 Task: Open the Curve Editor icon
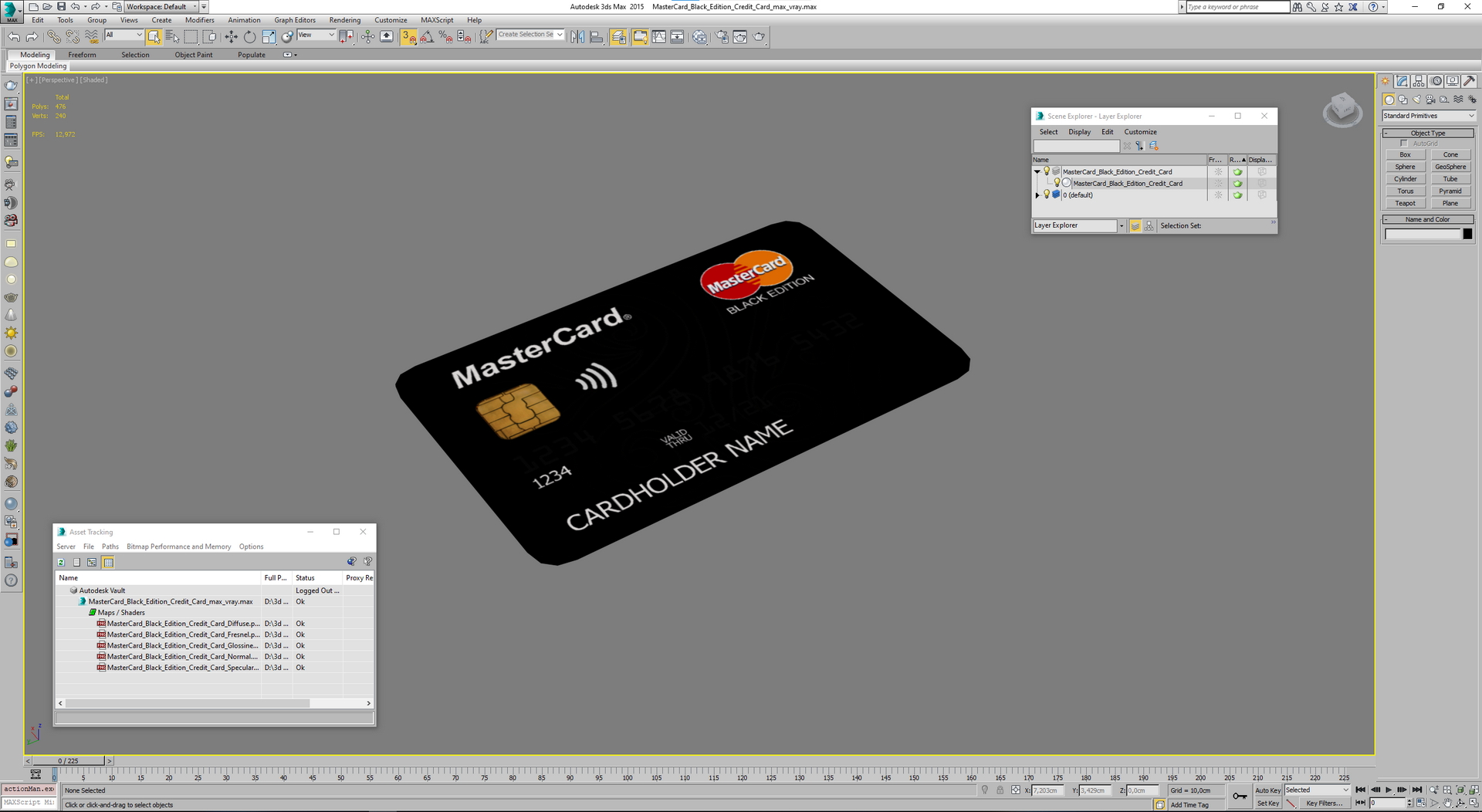658,36
